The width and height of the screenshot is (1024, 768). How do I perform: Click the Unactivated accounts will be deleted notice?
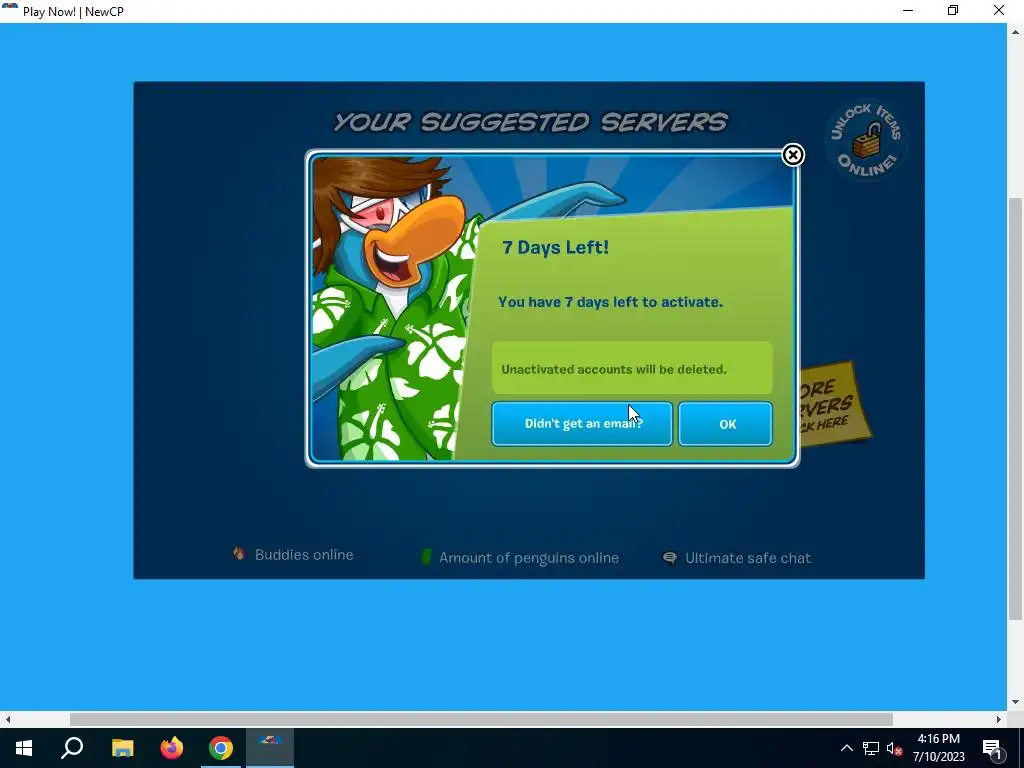pos(632,368)
